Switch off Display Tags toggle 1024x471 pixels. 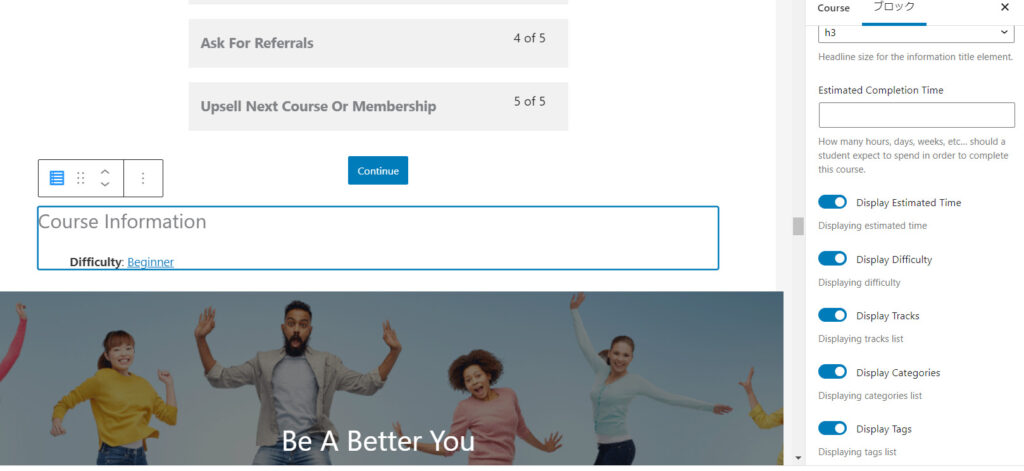click(x=832, y=429)
